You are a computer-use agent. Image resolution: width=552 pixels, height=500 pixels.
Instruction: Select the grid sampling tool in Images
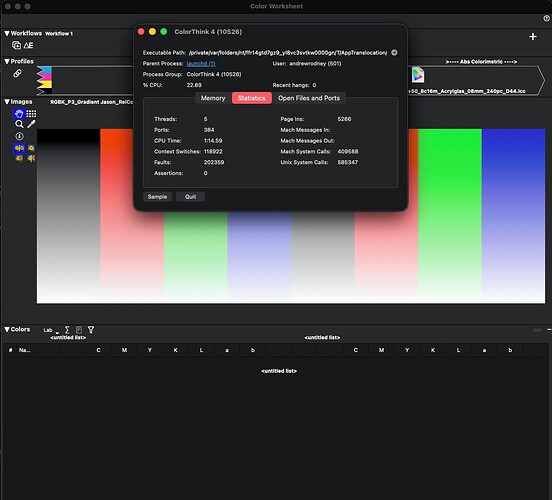[x=31, y=113]
